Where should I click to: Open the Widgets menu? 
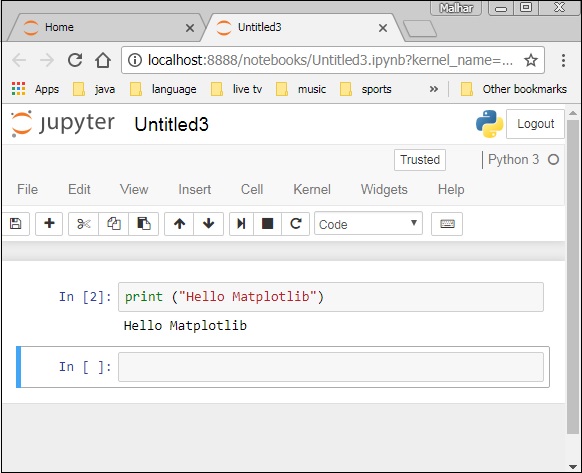pos(384,189)
